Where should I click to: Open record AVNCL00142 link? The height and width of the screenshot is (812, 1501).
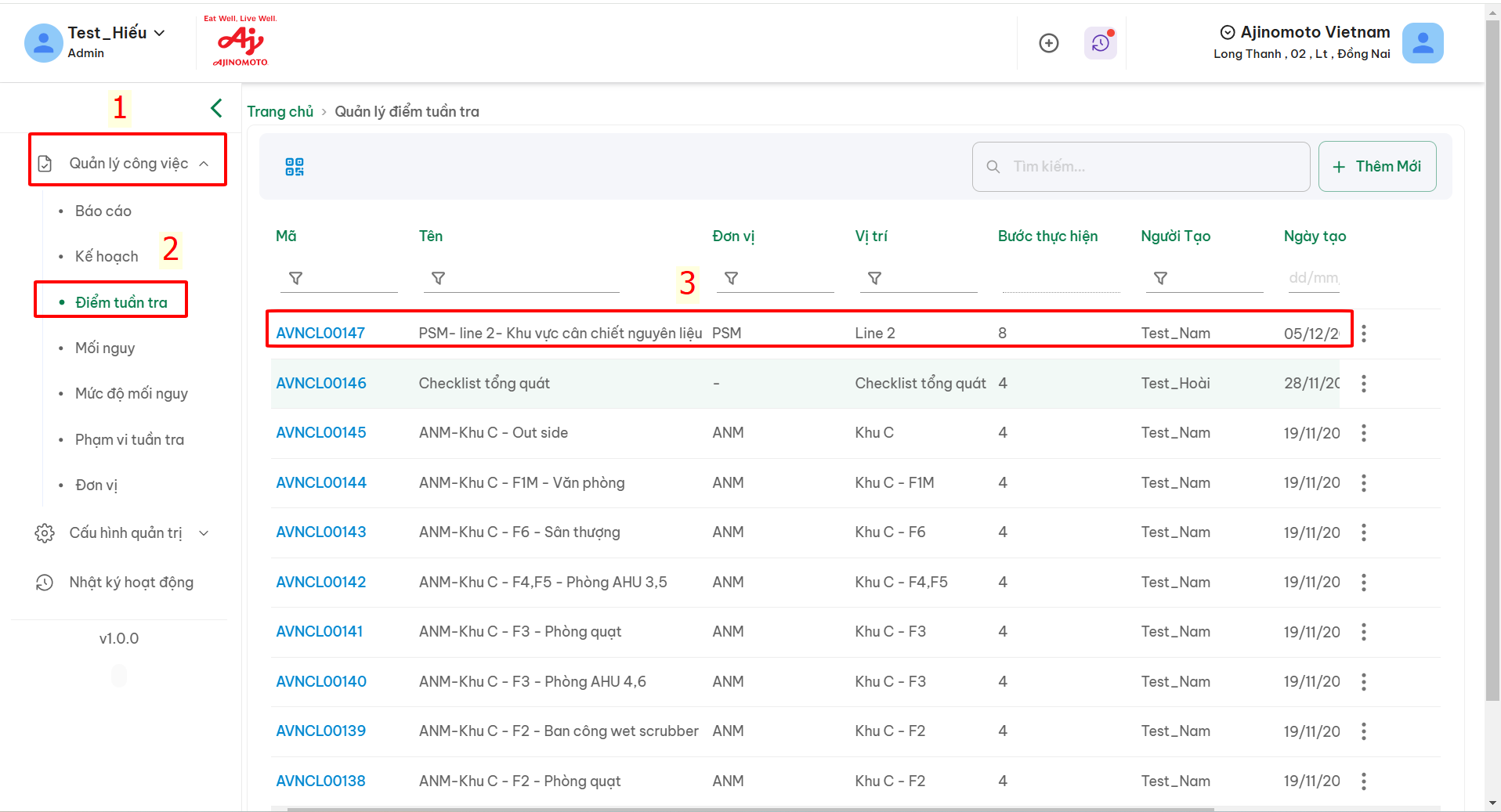321,583
